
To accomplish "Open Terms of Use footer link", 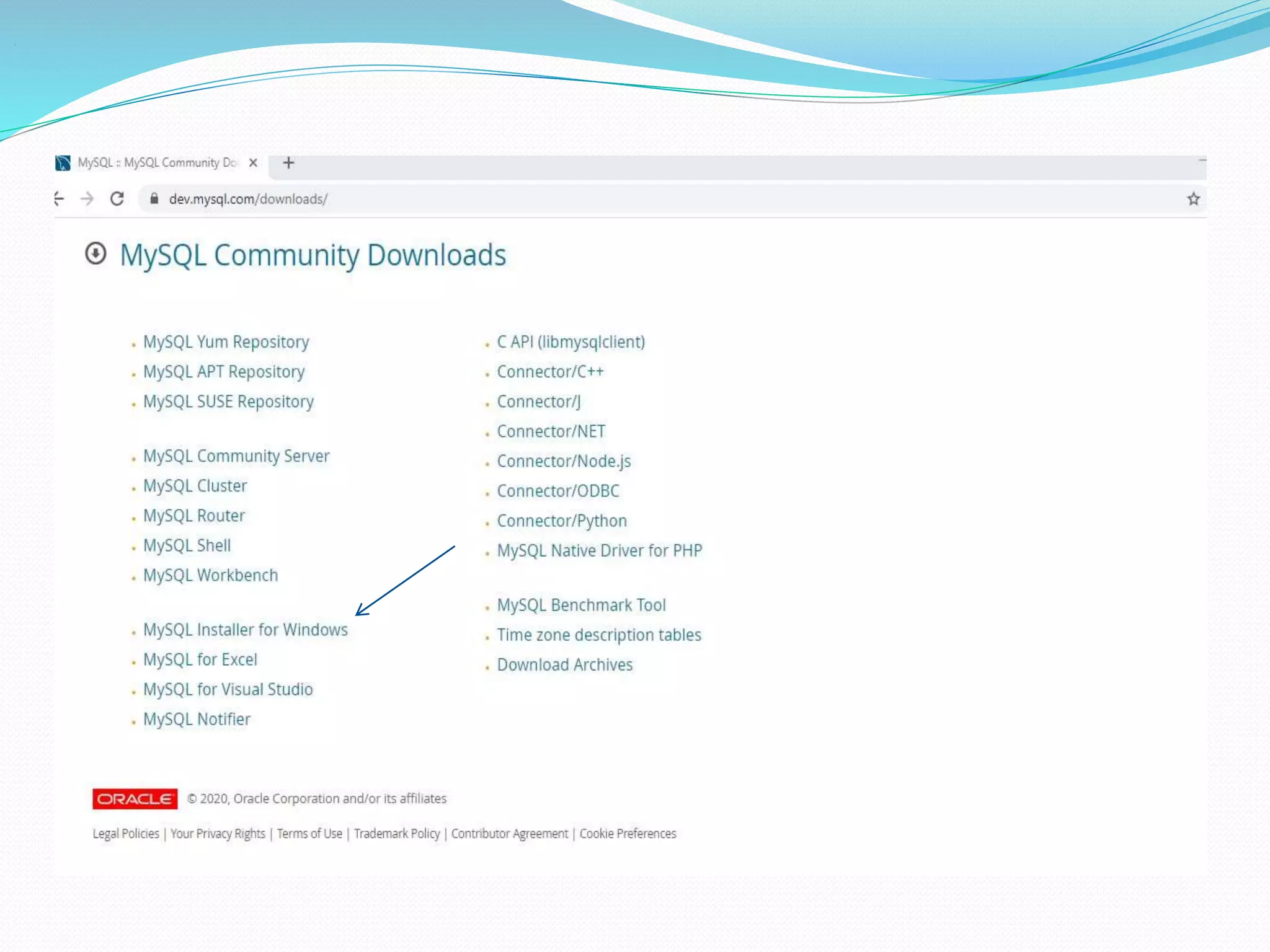I will (x=309, y=834).
